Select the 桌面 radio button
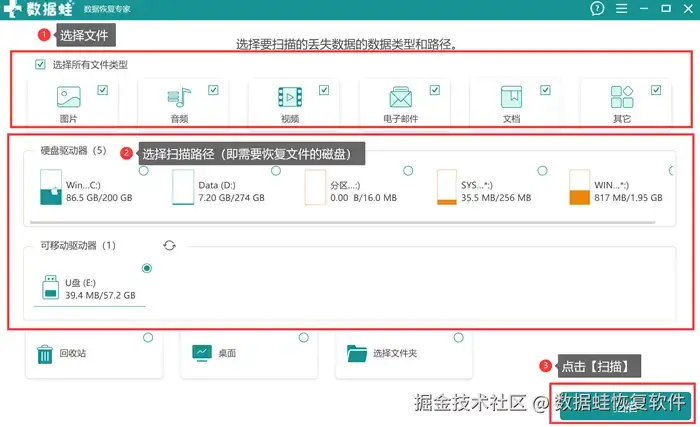The height and width of the screenshot is (427, 700). pos(304,337)
